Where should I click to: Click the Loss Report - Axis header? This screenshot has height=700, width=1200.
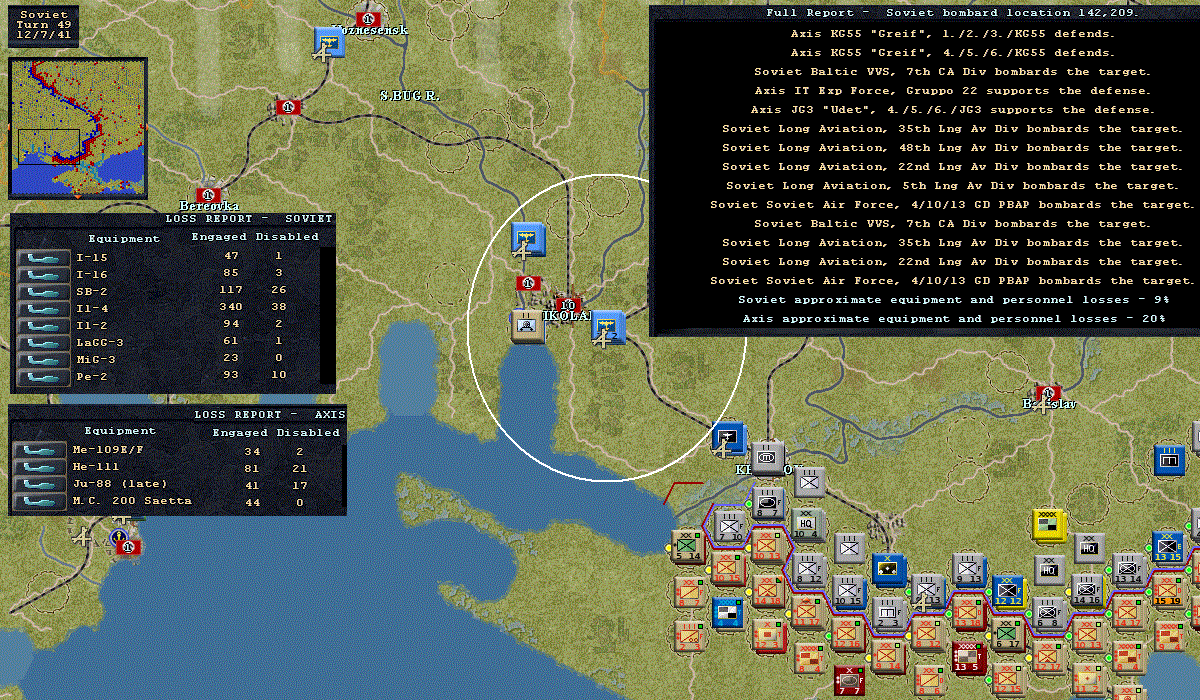pyautogui.click(x=269, y=413)
